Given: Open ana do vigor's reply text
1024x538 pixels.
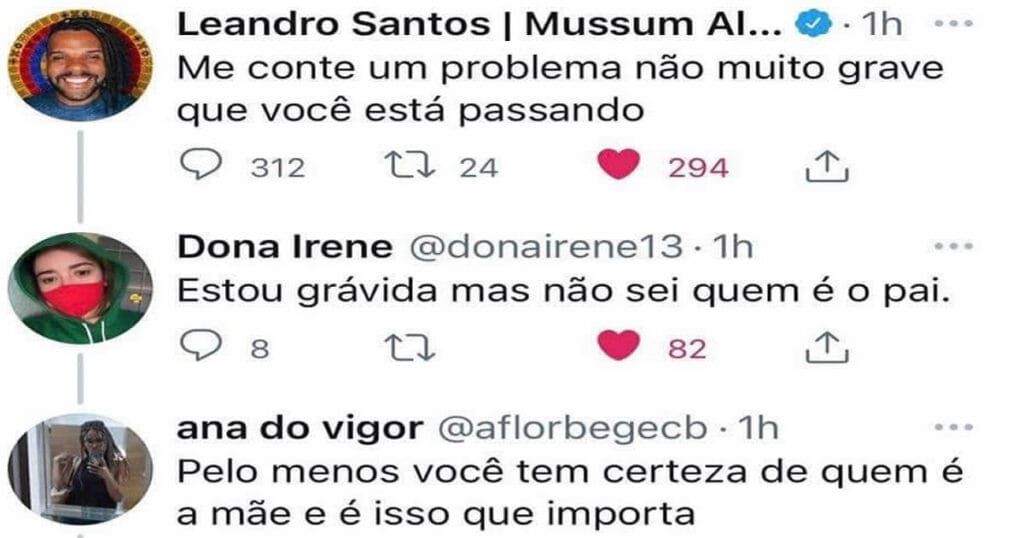Looking at the screenshot, I should 570,493.
